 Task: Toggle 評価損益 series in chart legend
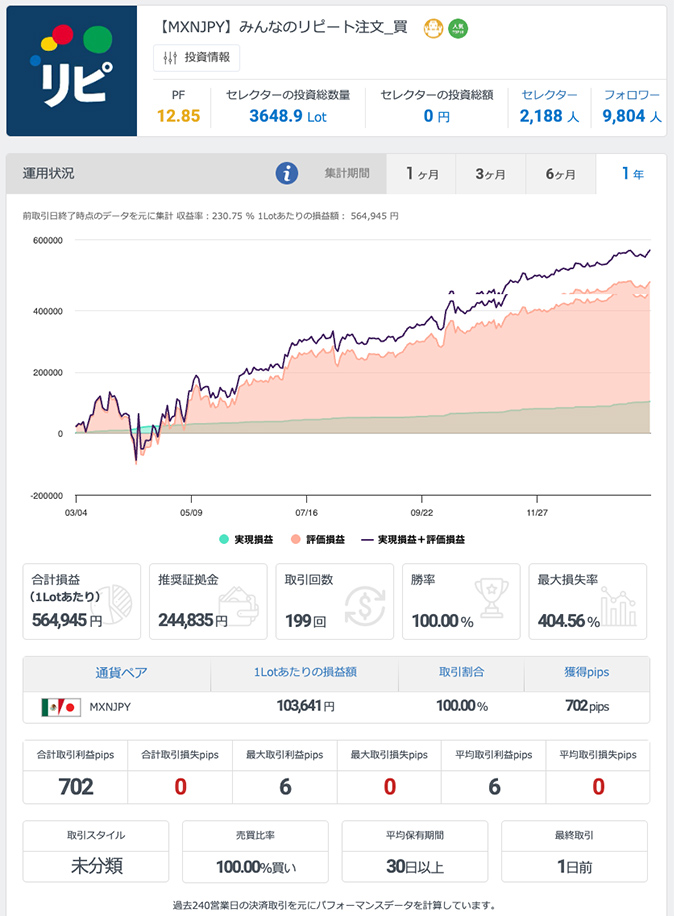coord(317,539)
